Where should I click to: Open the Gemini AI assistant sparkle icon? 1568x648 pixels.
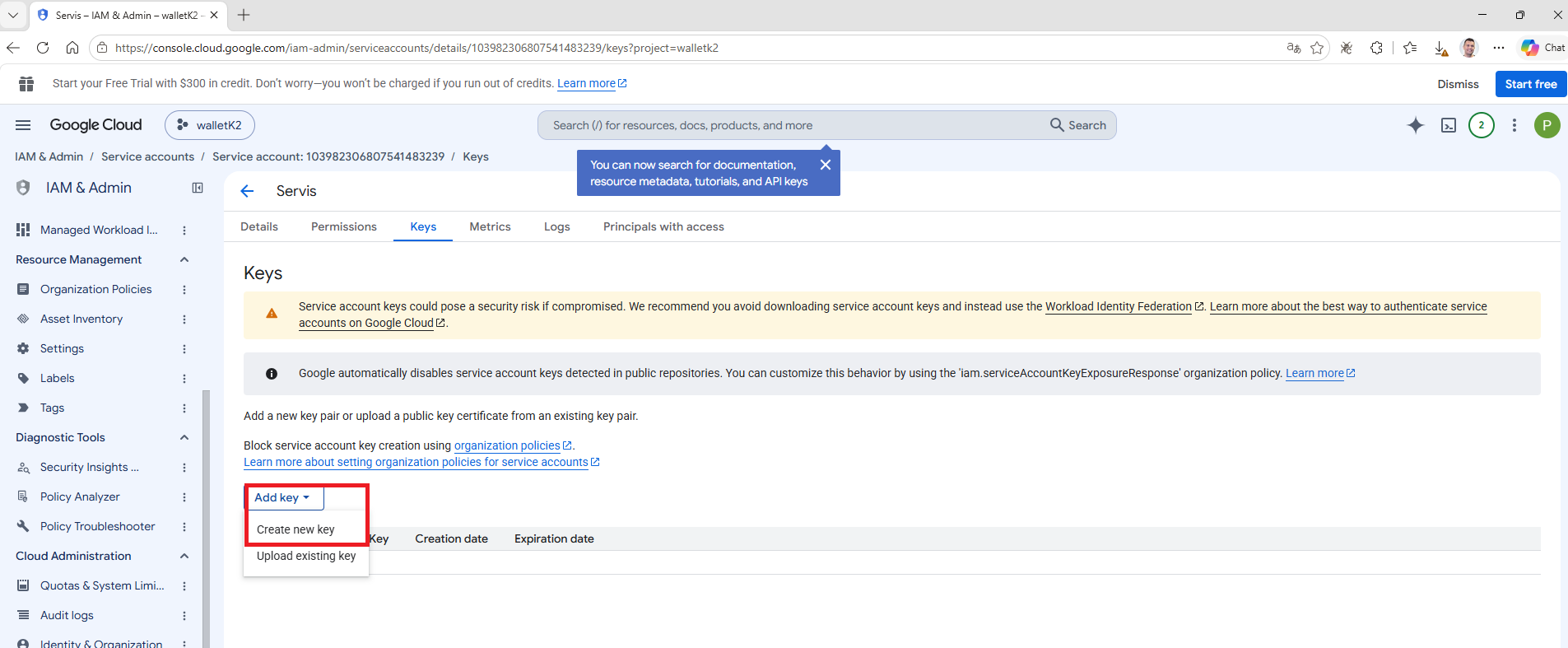coord(1416,125)
